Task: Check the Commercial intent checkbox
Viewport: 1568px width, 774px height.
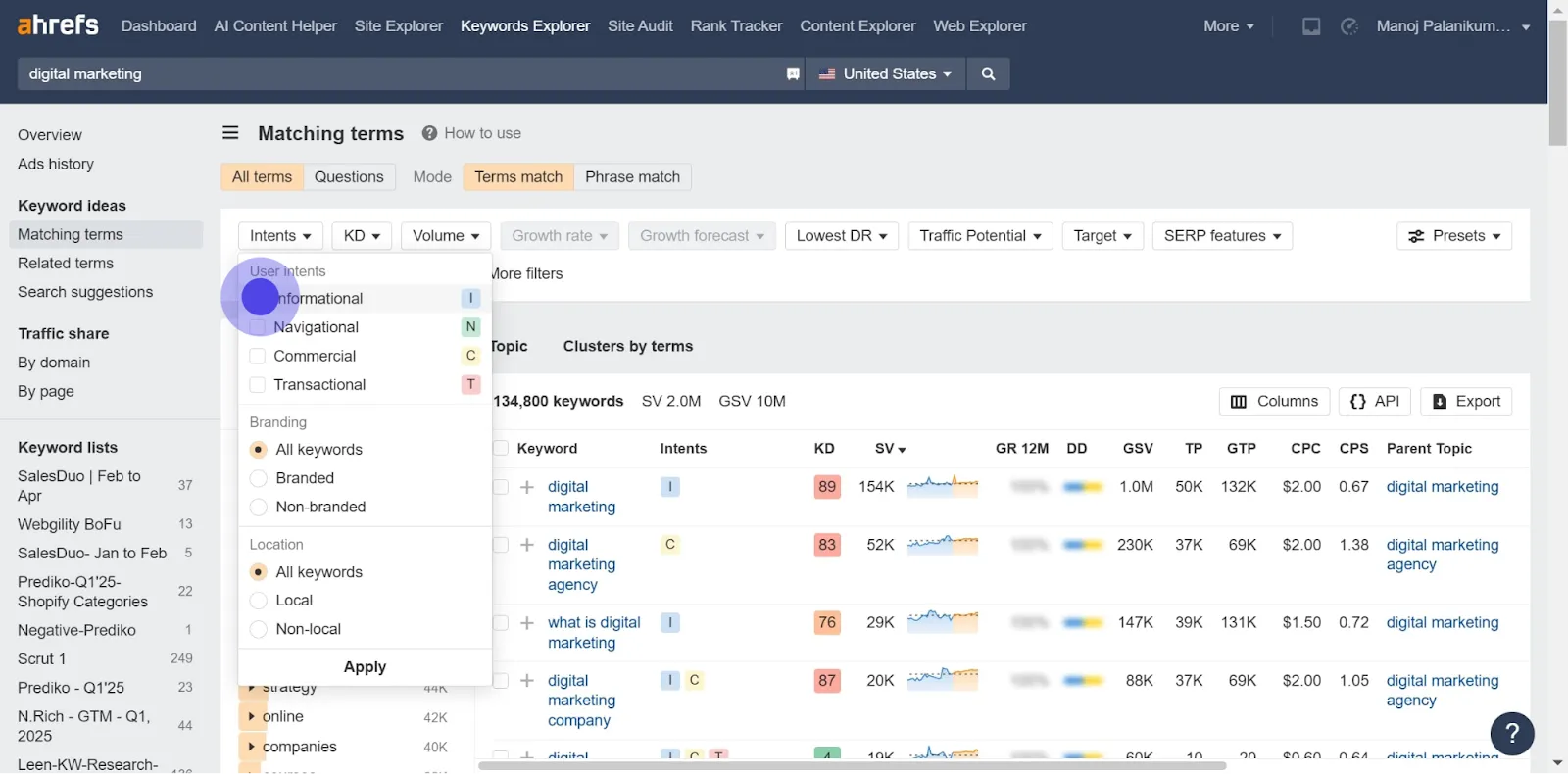Action: click(258, 356)
